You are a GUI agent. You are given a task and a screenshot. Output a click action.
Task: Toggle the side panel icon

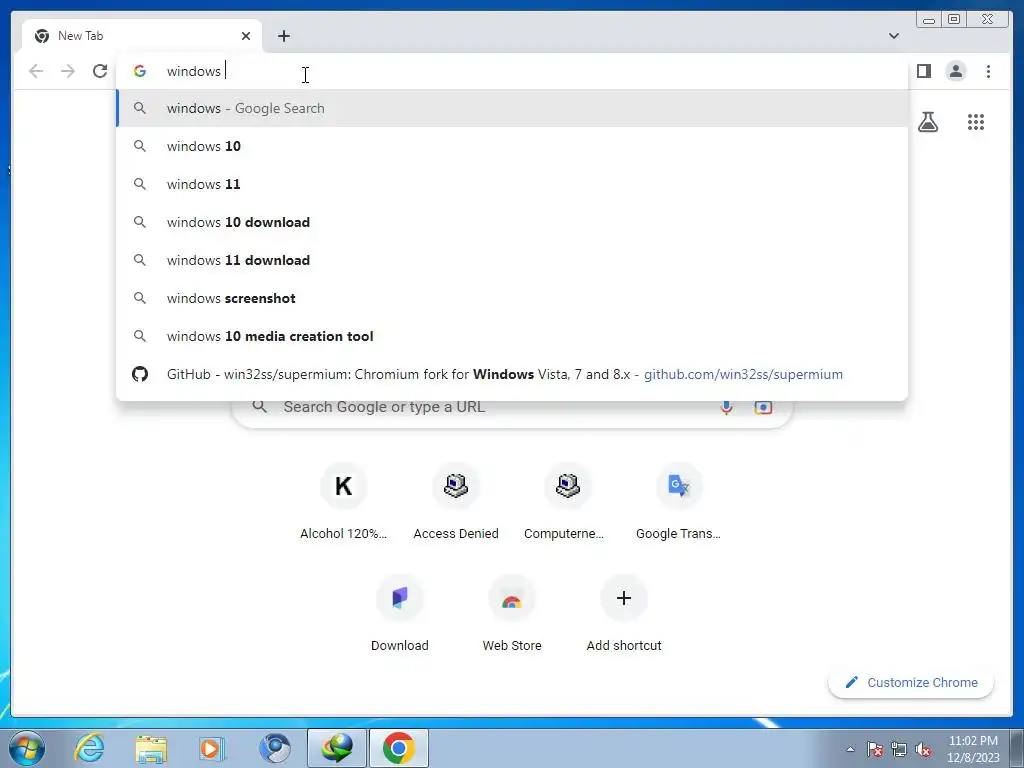[x=923, y=71]
